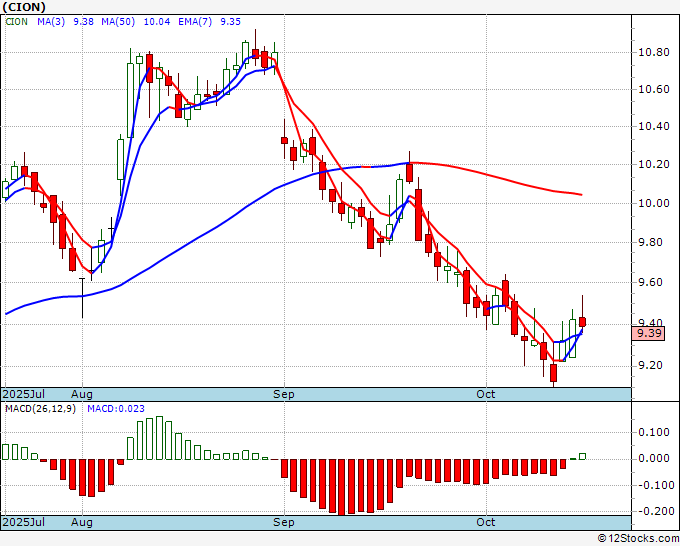Click the latest green MACD histogram bar
The height and width of the screenshot is (546, 680).
click(x=582, y=456)
